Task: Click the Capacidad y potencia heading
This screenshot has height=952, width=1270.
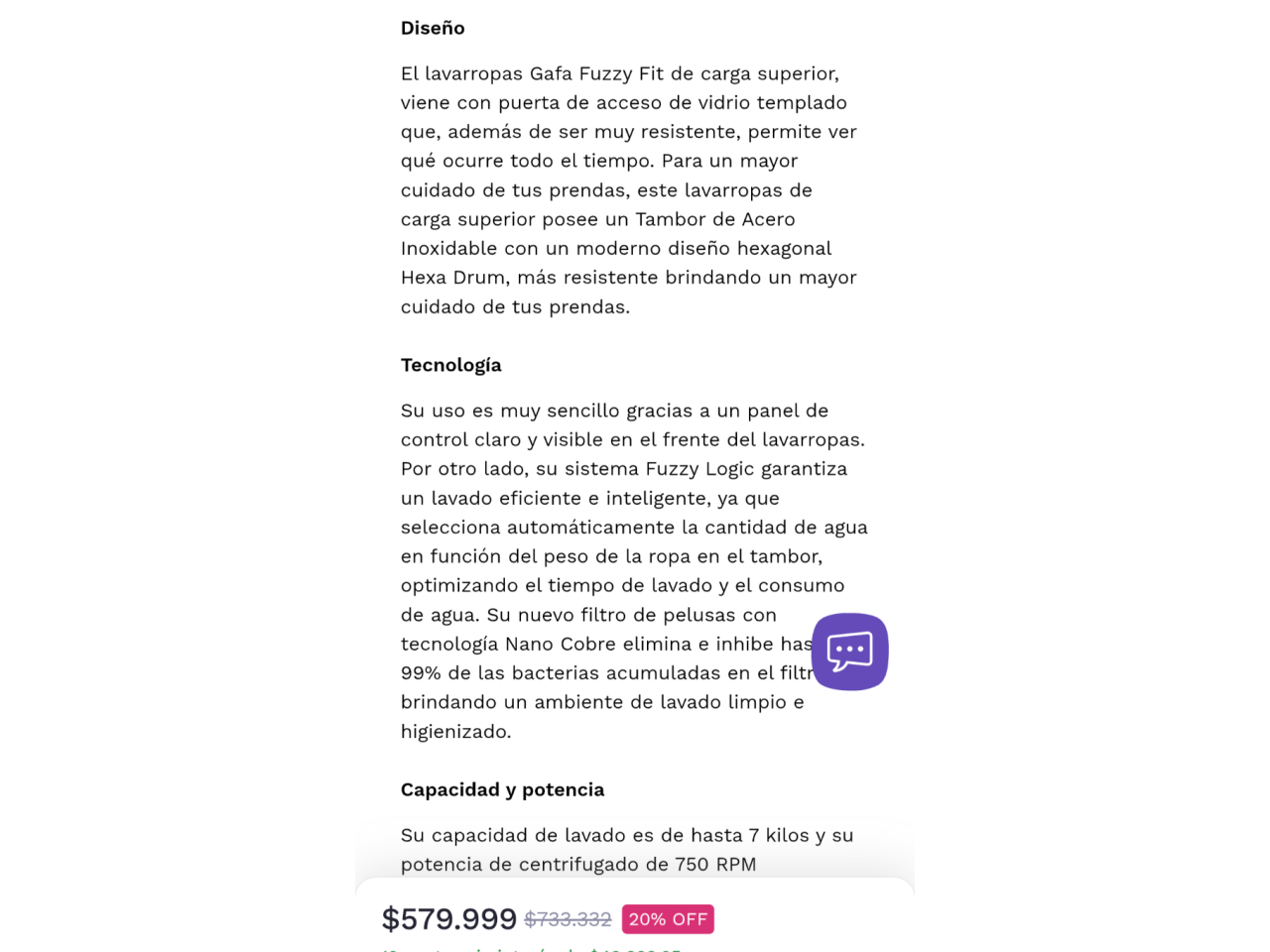Action: (x=502, y=789)
